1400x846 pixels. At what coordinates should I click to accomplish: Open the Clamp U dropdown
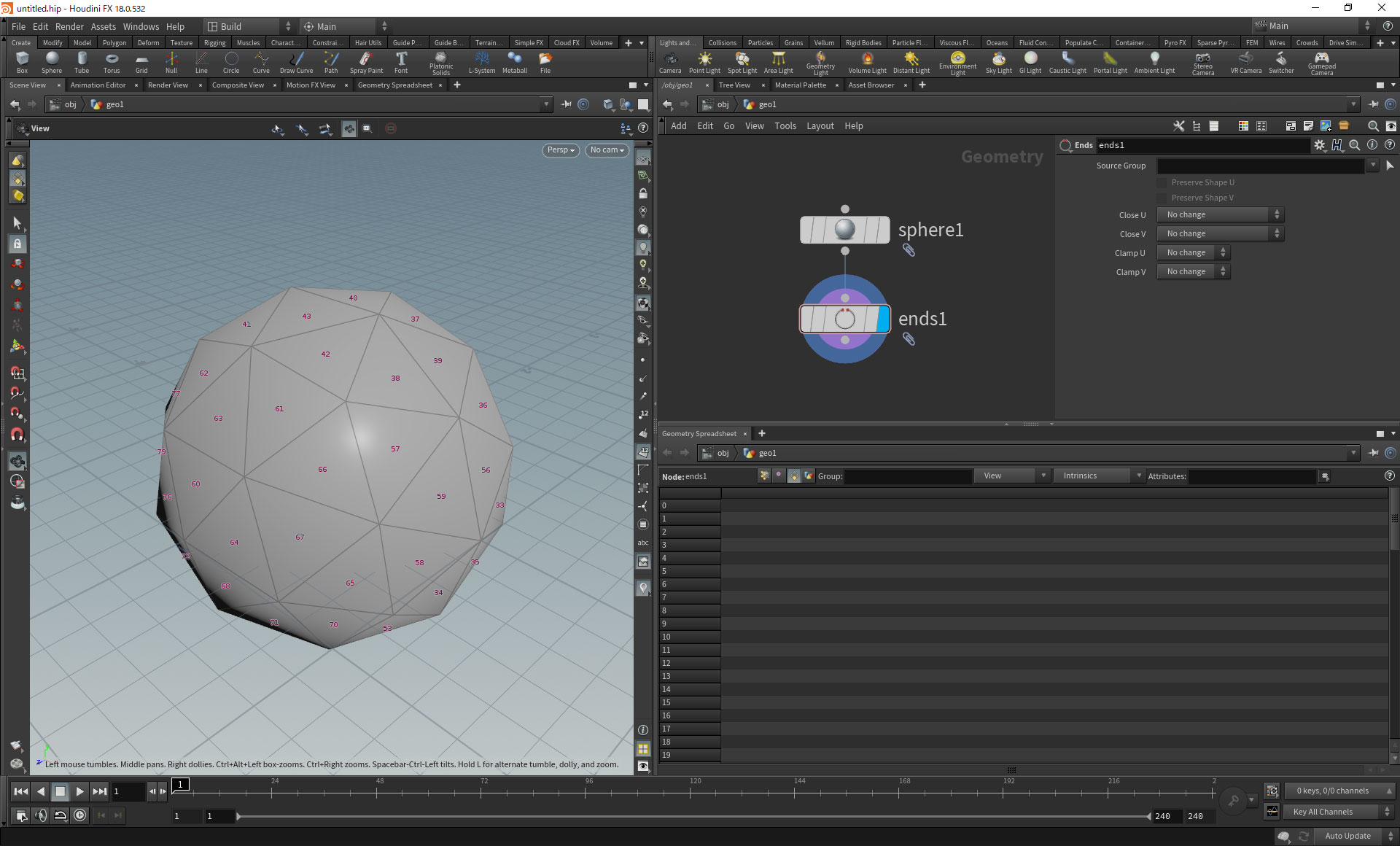[x=1194, y=252]
